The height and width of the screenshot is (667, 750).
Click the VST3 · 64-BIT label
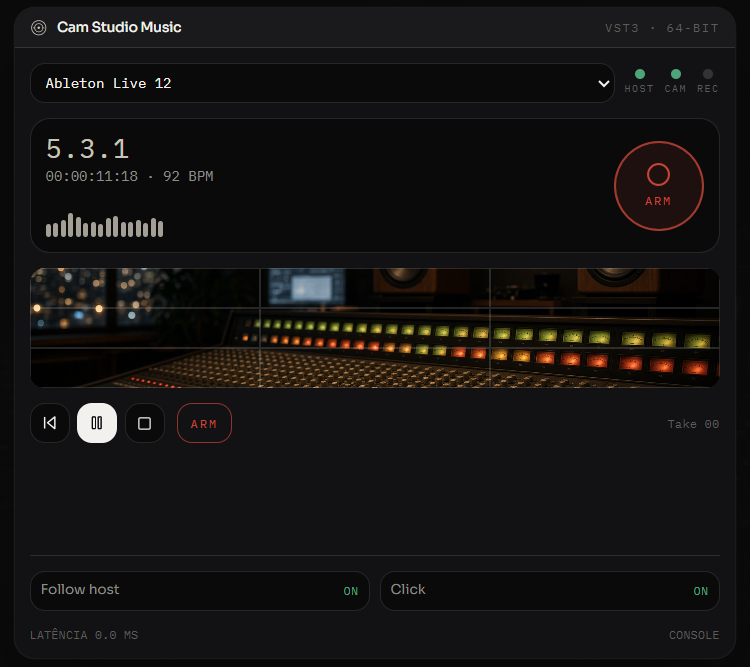tap(662, 28)
